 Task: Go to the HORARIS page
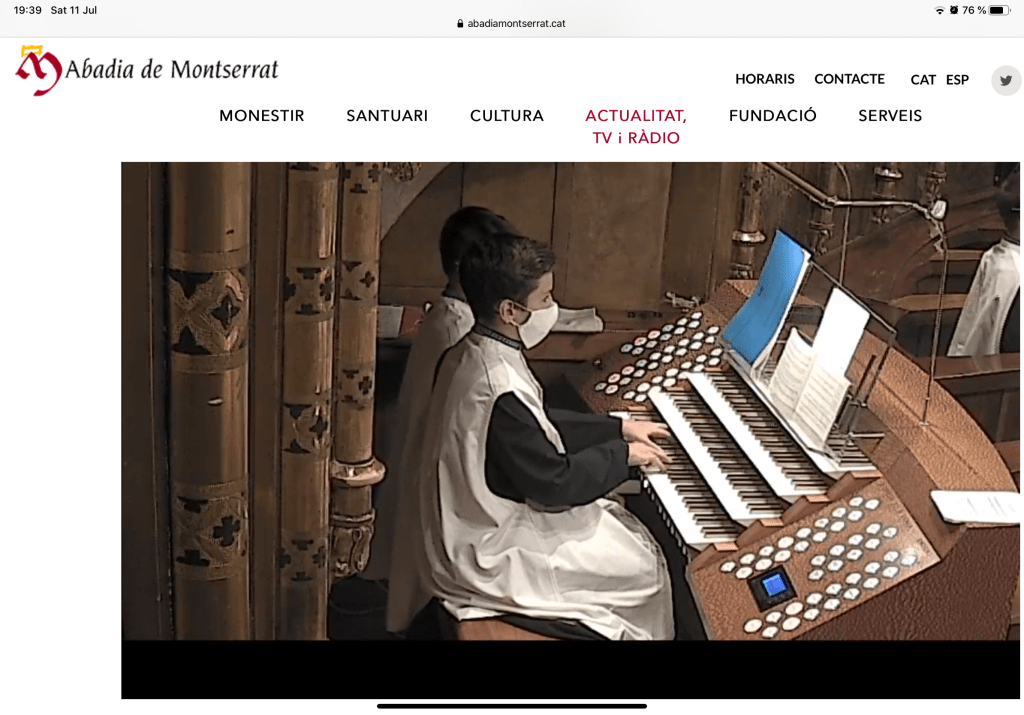click(764, 79)
